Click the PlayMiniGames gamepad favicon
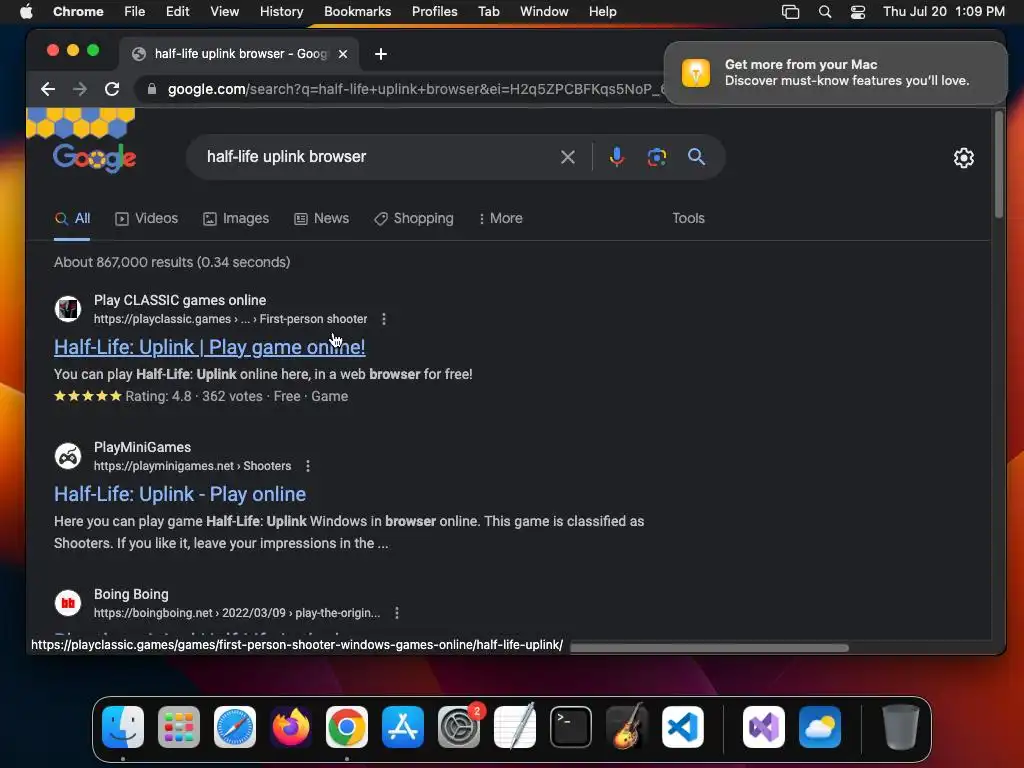Image resolution: width=1024 pixels, height=768 pixels. click(x=68, y=456)
